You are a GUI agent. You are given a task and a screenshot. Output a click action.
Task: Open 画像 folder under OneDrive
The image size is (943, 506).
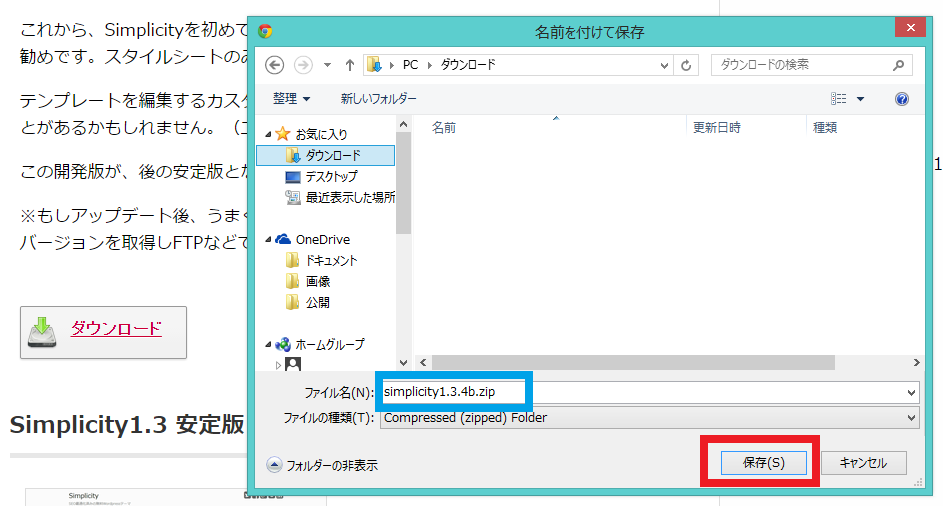click(318, 282)
